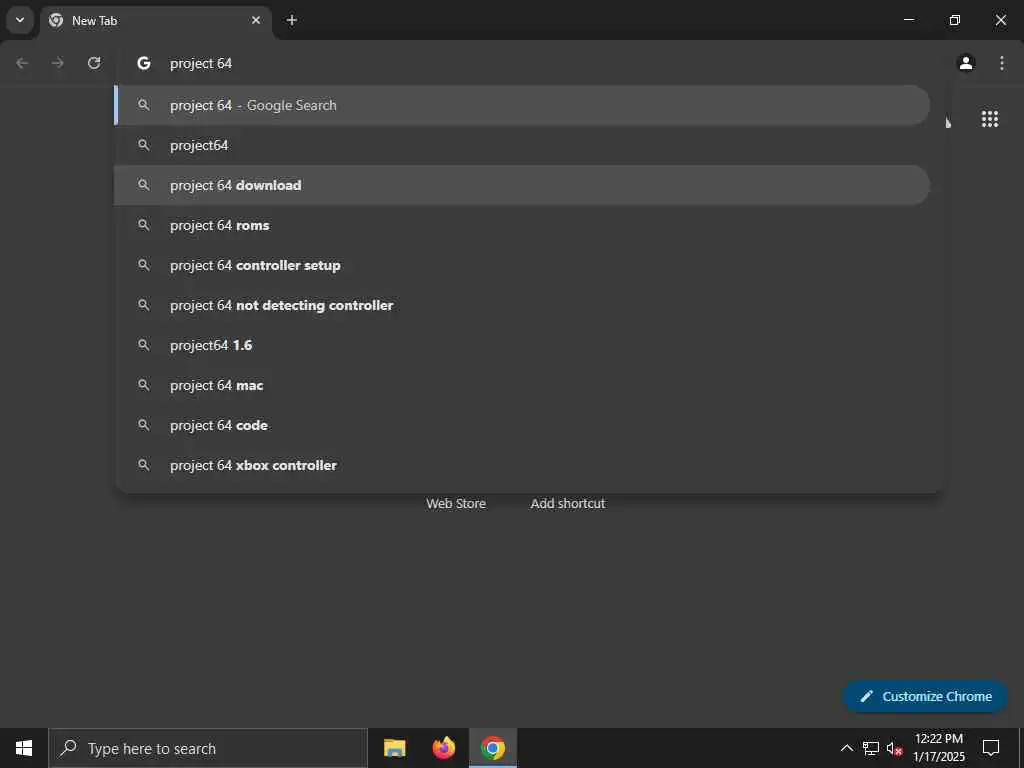Screen dimensions: 1024x768
Task: Click the Google G icon in address bar
Action: click(x=144, y=63)
